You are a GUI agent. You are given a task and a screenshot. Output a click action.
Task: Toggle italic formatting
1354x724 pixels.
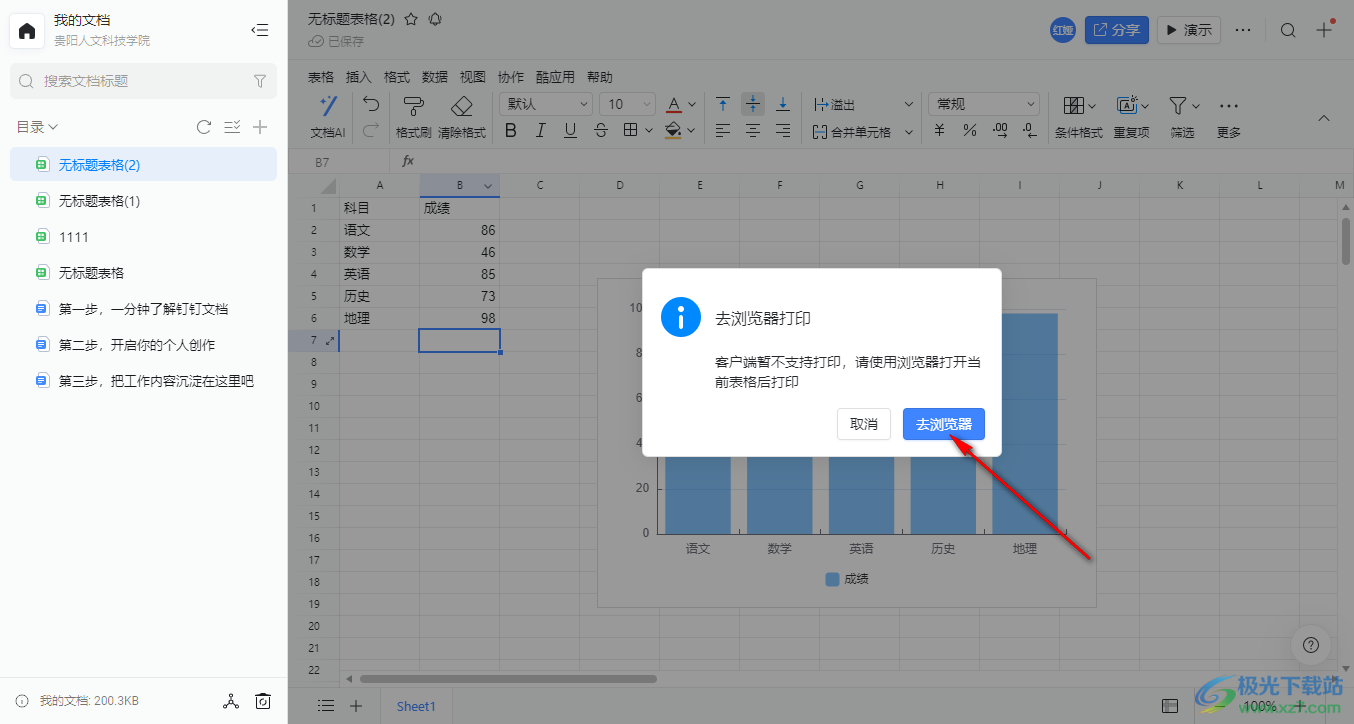(541, 130)
